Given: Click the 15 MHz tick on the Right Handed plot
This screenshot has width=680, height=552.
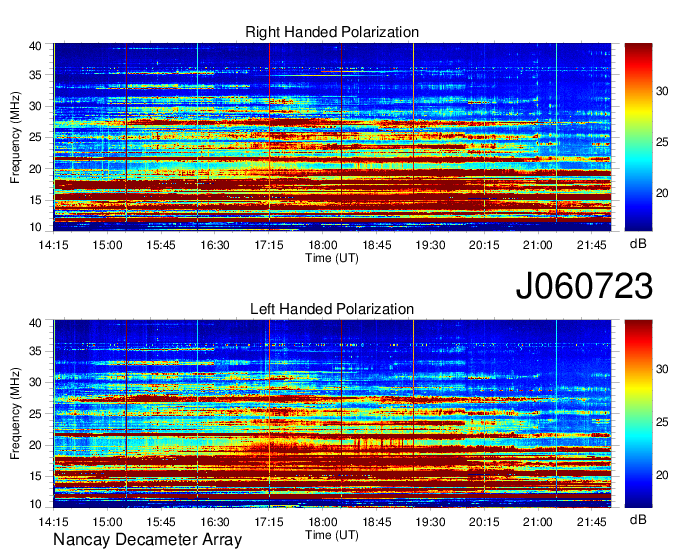Looking at the screenshot, I should [35, 200].
